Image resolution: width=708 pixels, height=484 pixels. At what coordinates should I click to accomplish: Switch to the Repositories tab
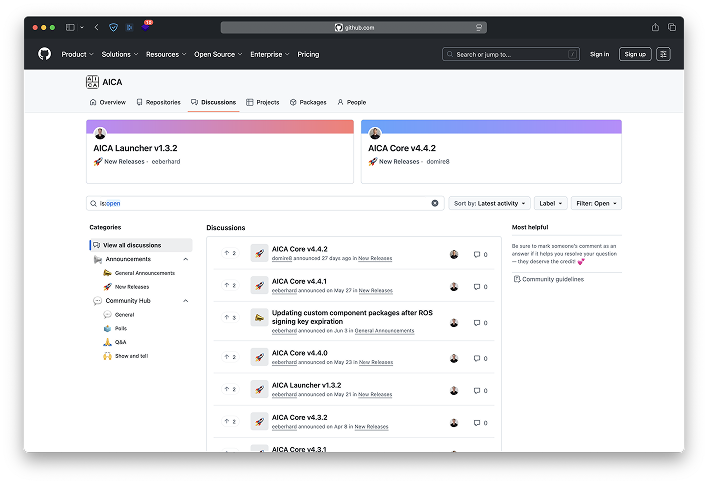pos(158,102)
